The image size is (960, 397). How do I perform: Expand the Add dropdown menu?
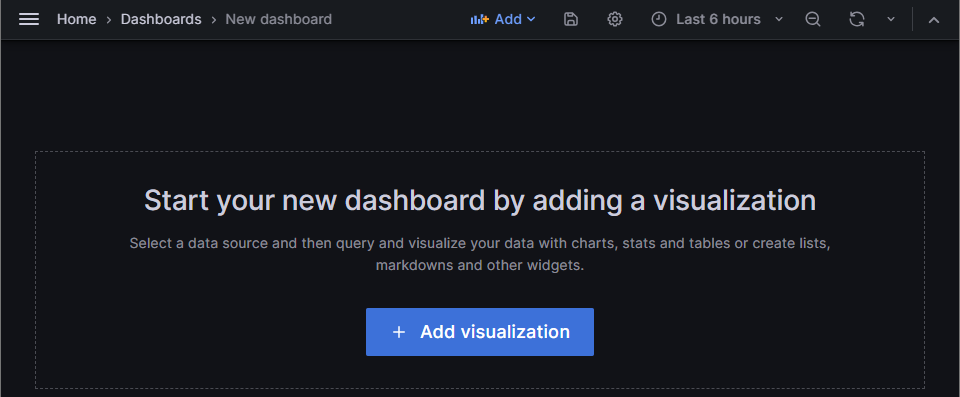click(x=503, y=20)
